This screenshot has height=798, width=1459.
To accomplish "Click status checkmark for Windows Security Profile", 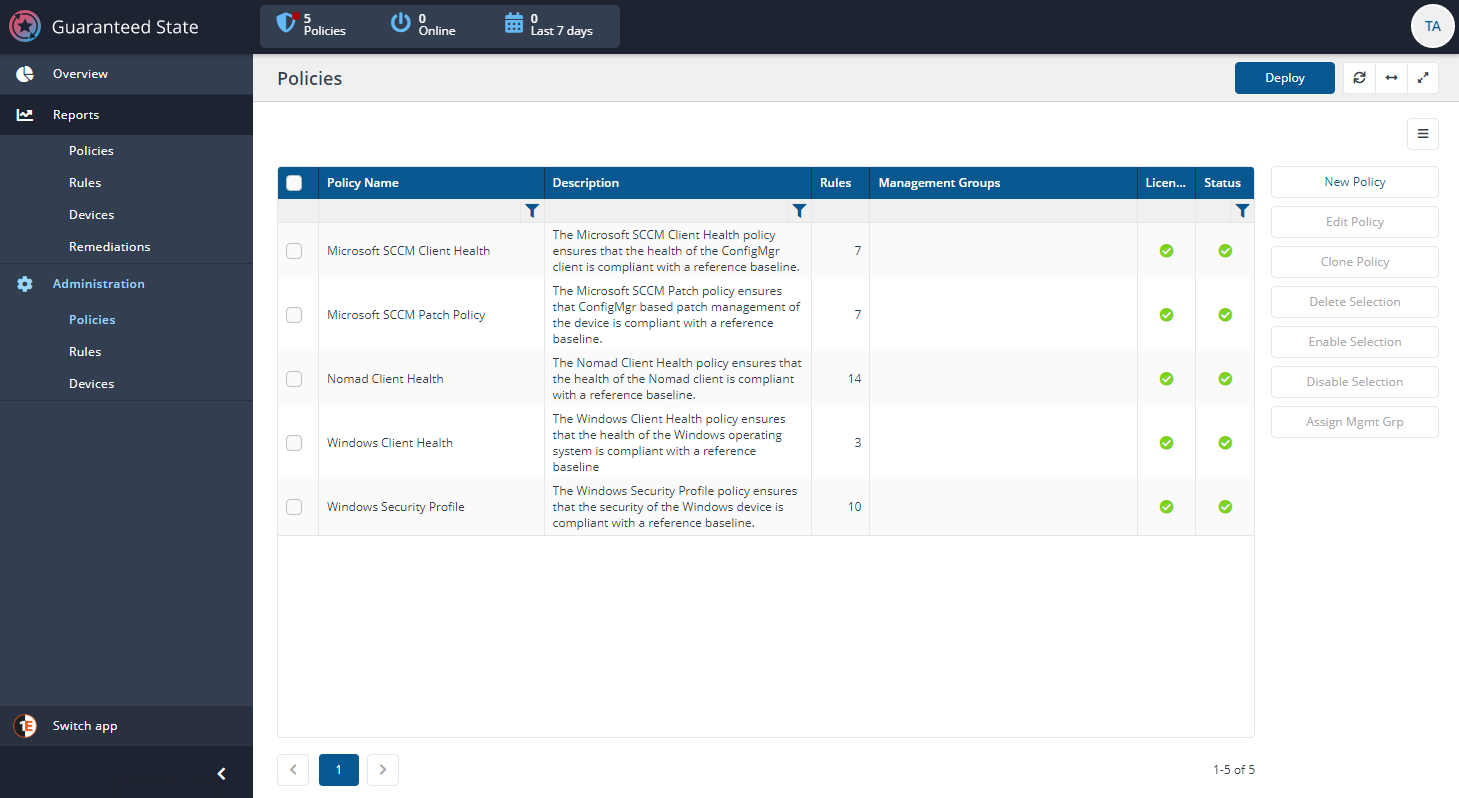I will 1225,507.
